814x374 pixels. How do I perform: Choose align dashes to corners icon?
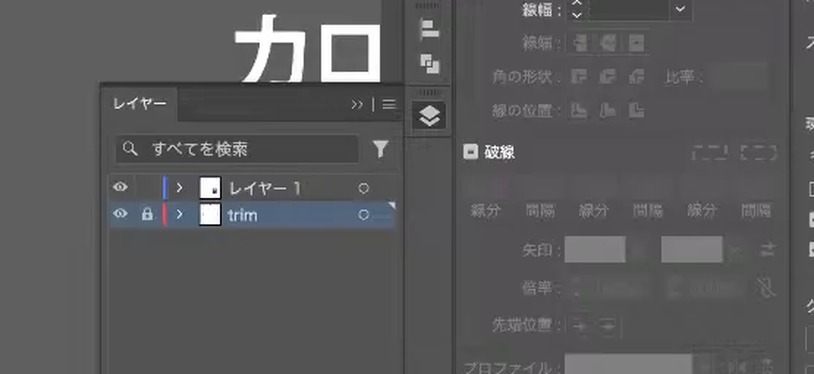(758, 153)
